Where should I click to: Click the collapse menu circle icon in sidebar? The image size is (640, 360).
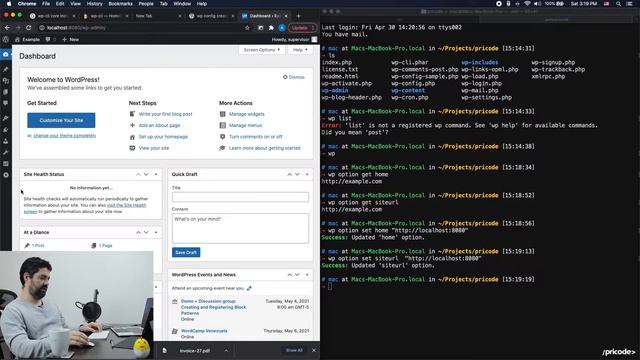click(6, 175)
